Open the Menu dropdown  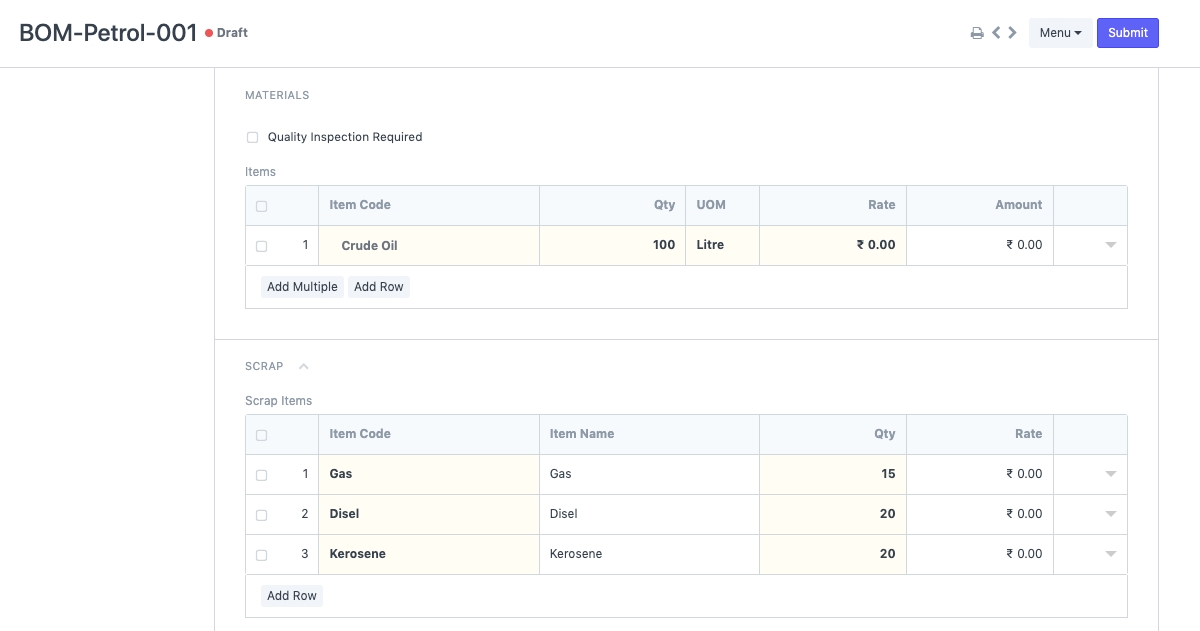coord(1060,33)
